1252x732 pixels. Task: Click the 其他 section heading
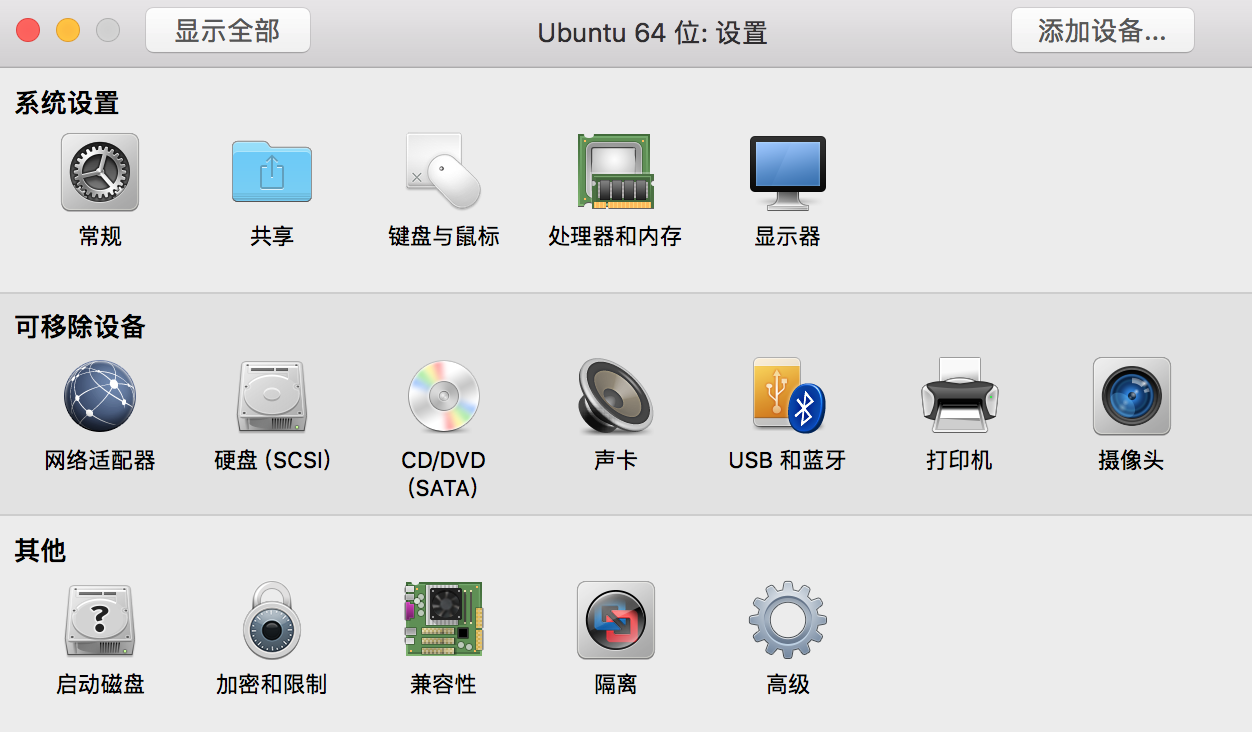40,550
